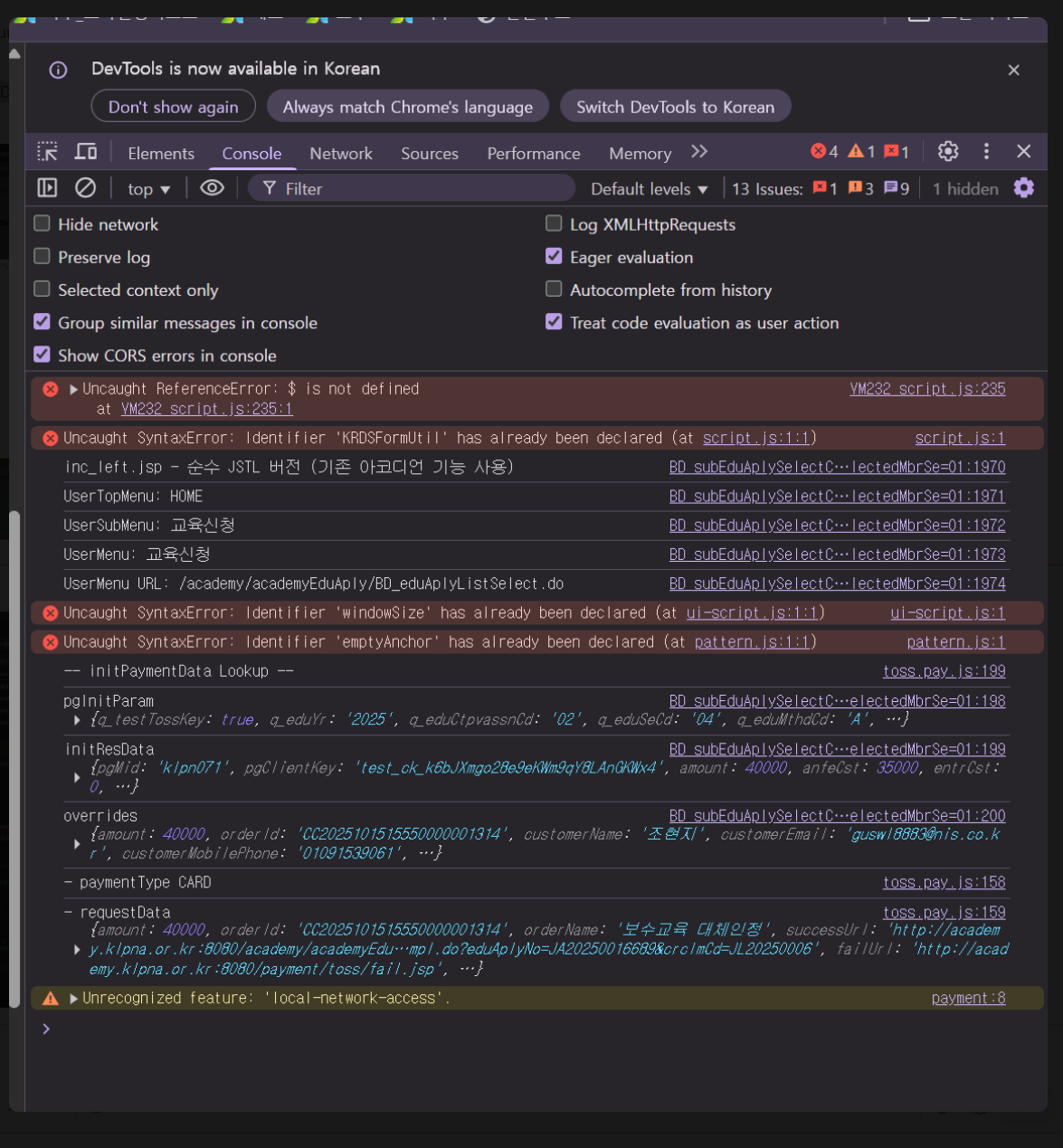Expand the Uncaught ReferenceError message
The image size is (1063, 1148).
(x=74, y=389)
